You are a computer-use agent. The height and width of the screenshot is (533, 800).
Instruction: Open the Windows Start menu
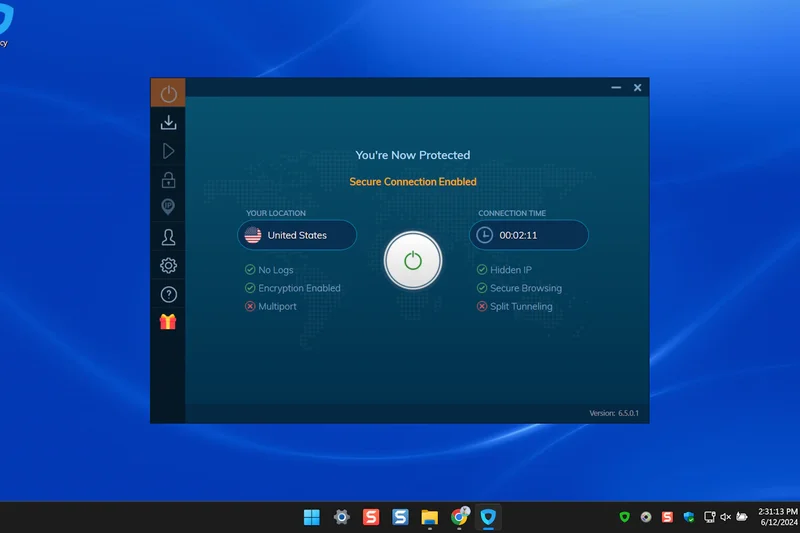312,517
